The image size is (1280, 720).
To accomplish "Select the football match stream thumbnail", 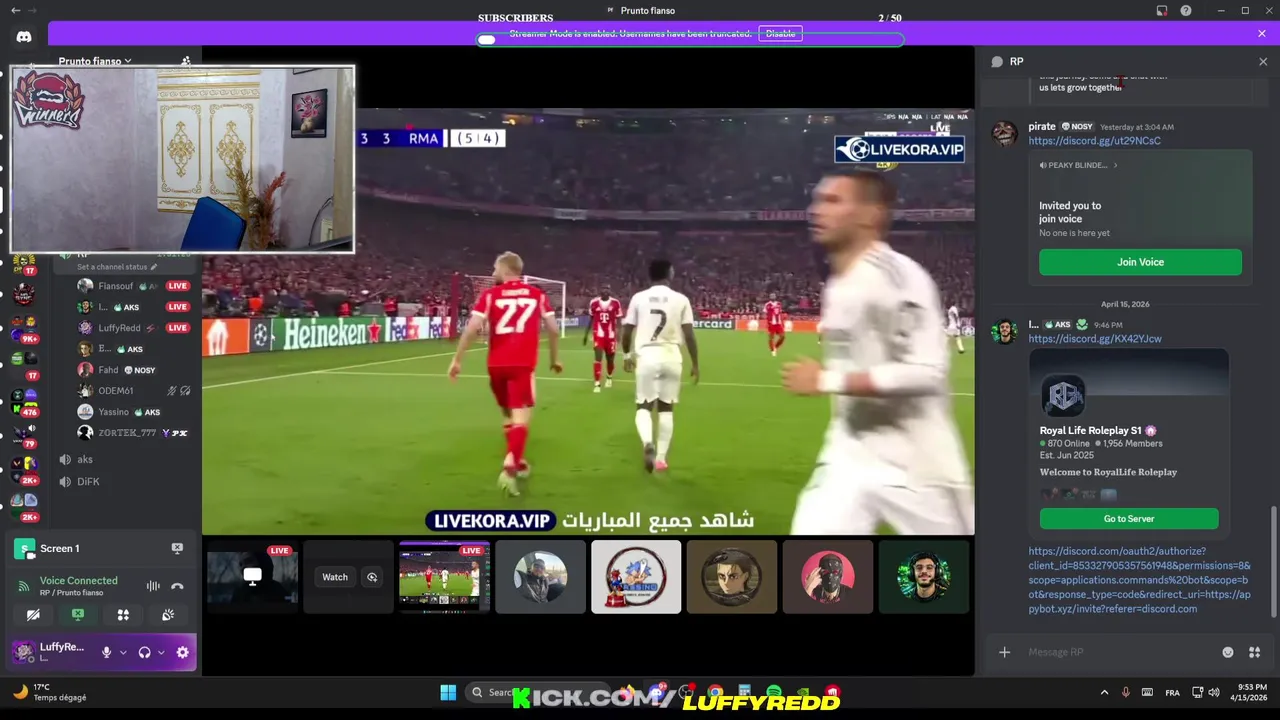I will 444,577.
